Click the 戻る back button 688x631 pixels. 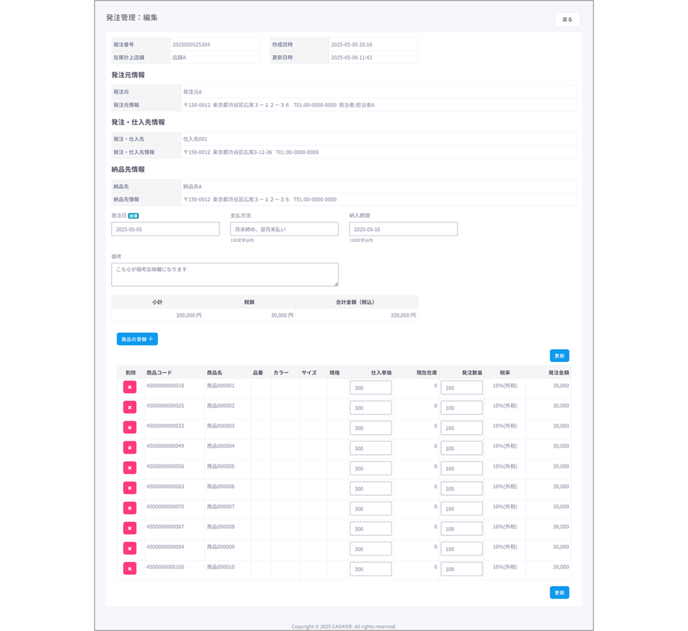click(x=567, y=19)
